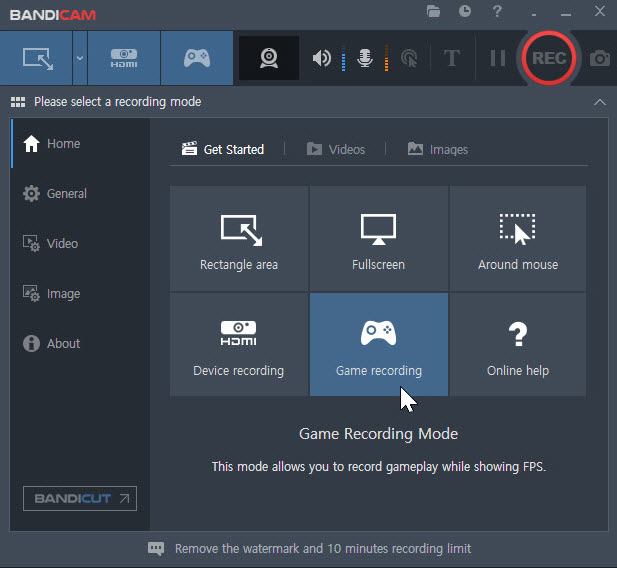Open General settings in sidebar

(x=55, y=194)
